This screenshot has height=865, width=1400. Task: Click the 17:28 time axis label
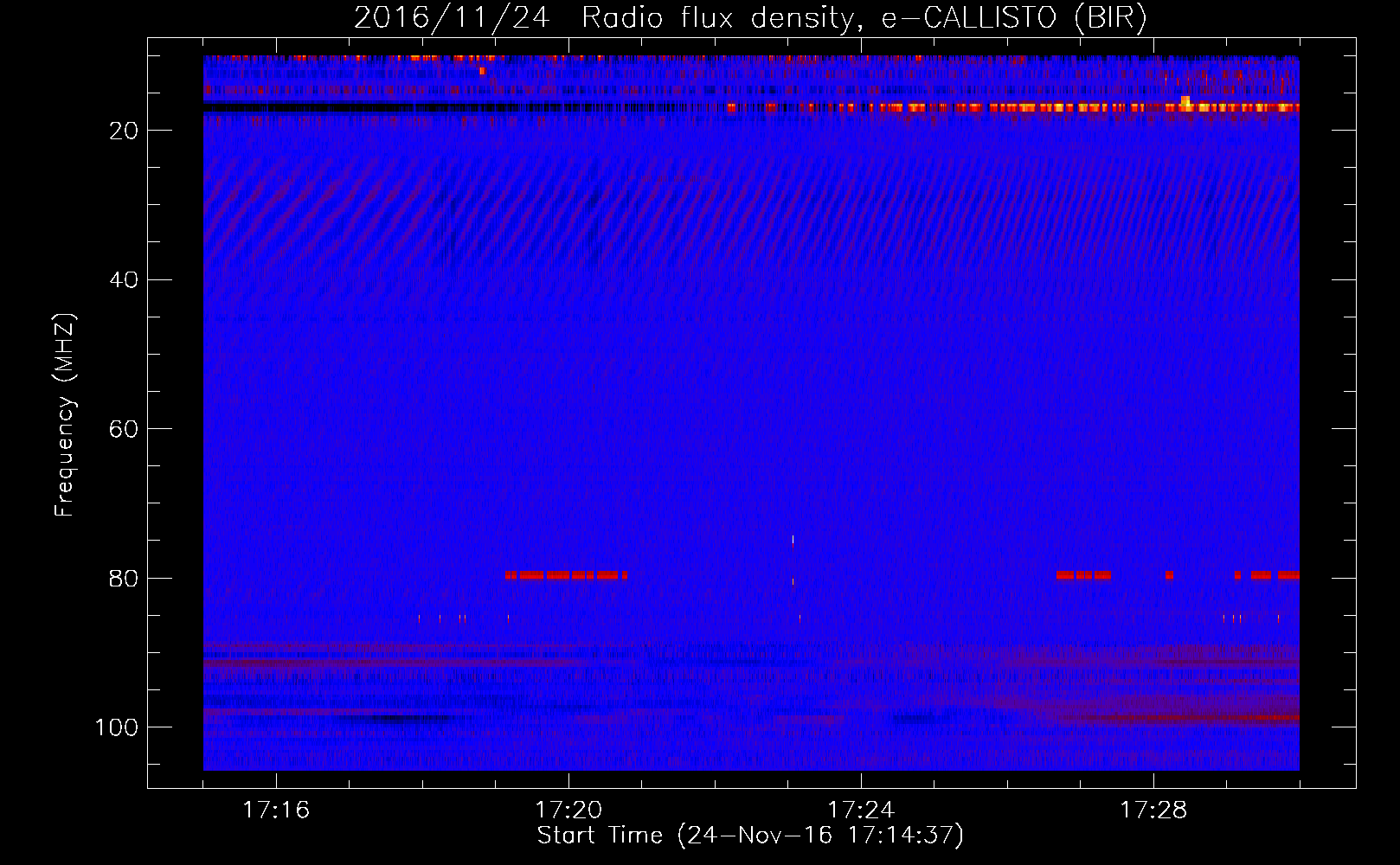click(x=1153, y=810)
